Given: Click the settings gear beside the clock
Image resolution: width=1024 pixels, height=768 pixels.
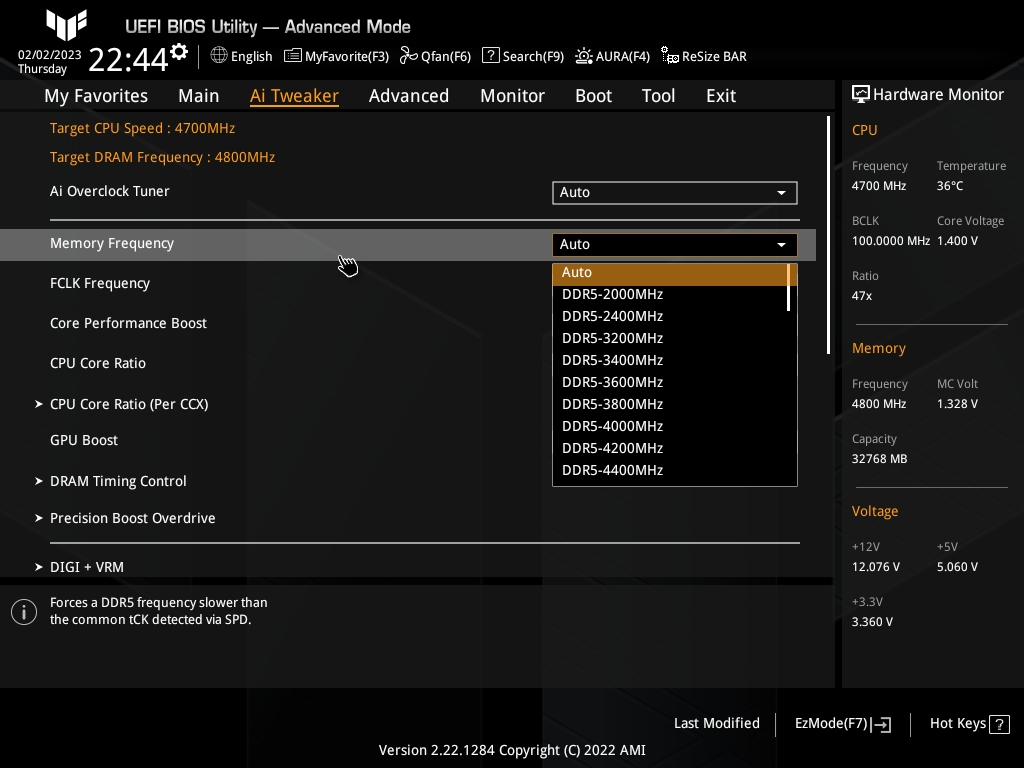Looking at the screenshot, I should [179, 52].
